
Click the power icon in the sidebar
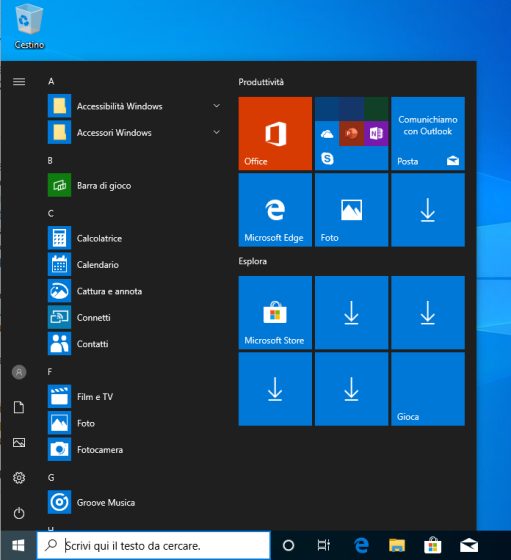click(x=19, y=513)
